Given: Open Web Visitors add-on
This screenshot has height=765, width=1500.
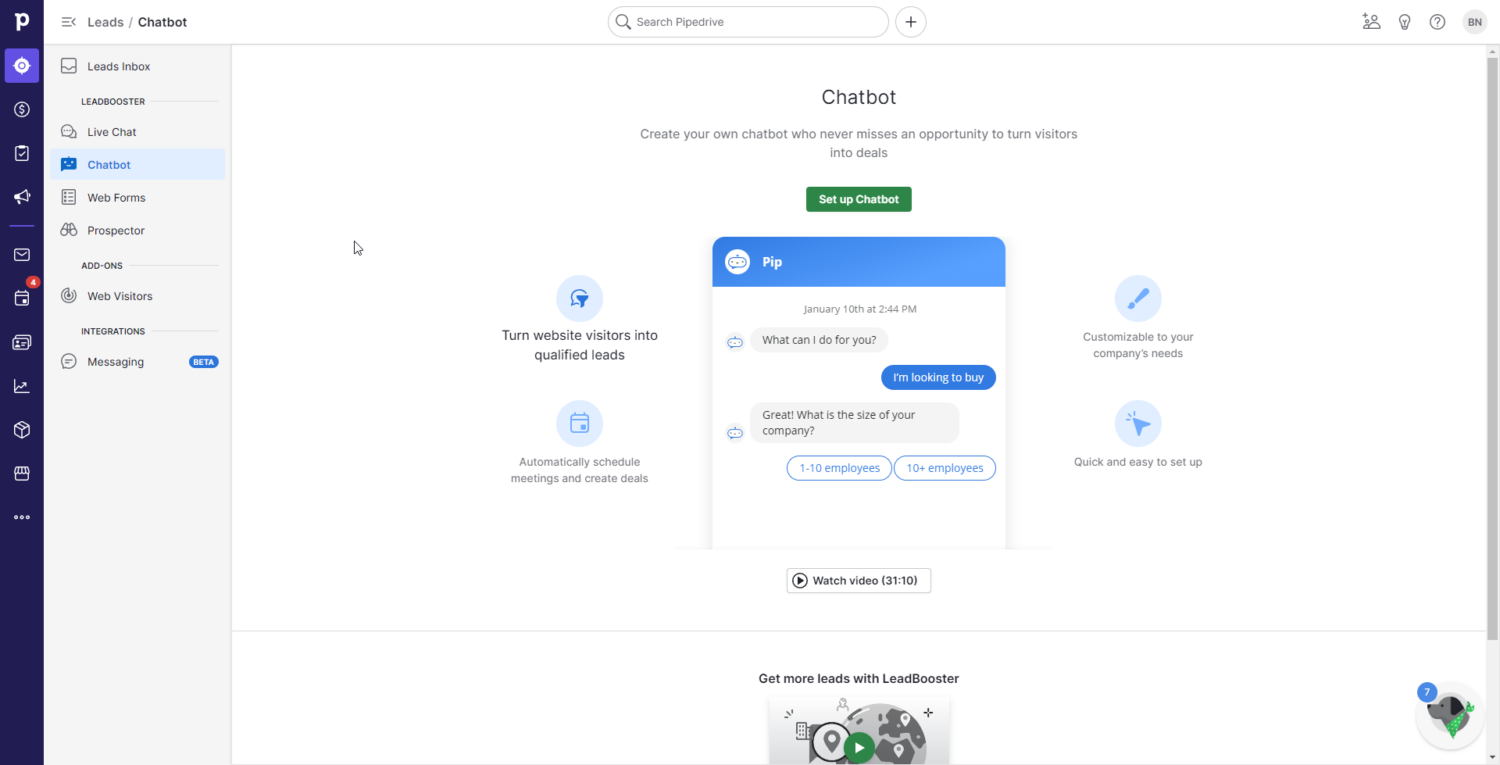Looking at the screenshot, I should [x=137, y=296].
